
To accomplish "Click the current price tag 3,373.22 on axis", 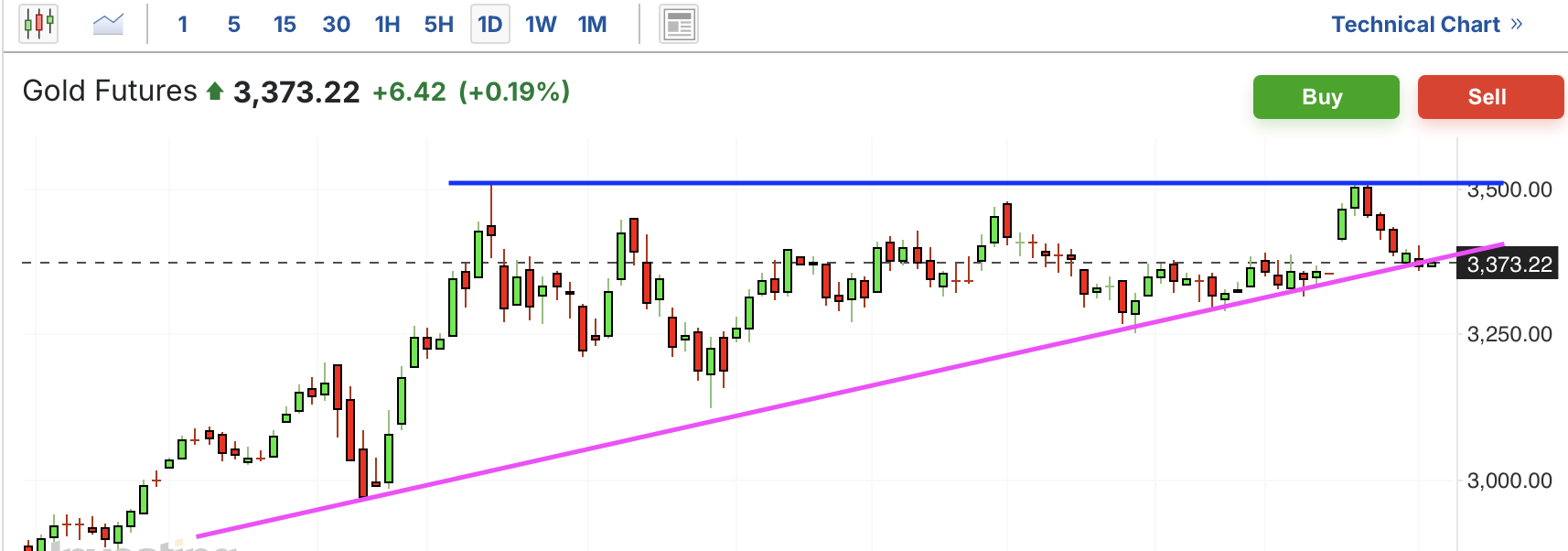I will coord(1507,265).
